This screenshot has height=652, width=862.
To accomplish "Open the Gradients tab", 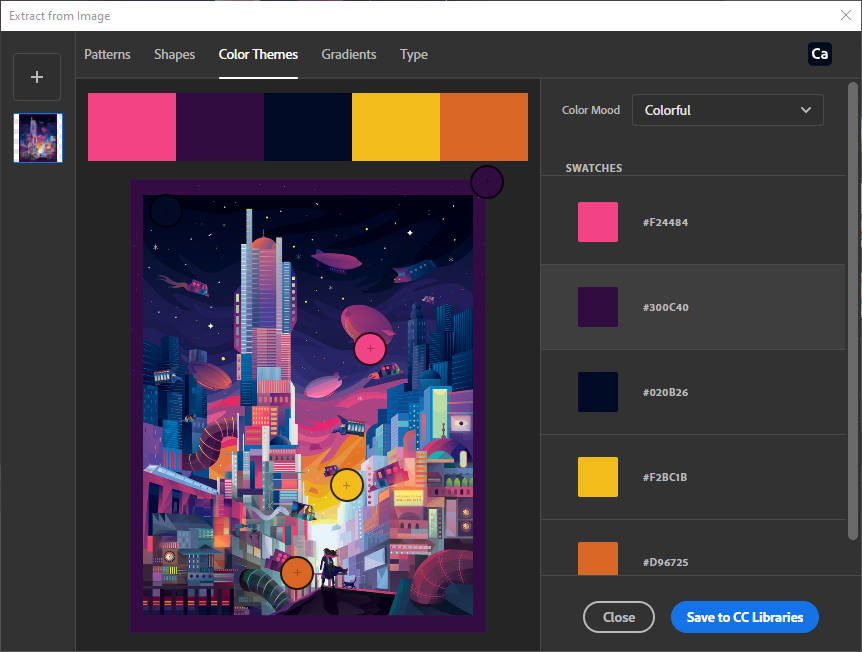I will tap(348, 55).
